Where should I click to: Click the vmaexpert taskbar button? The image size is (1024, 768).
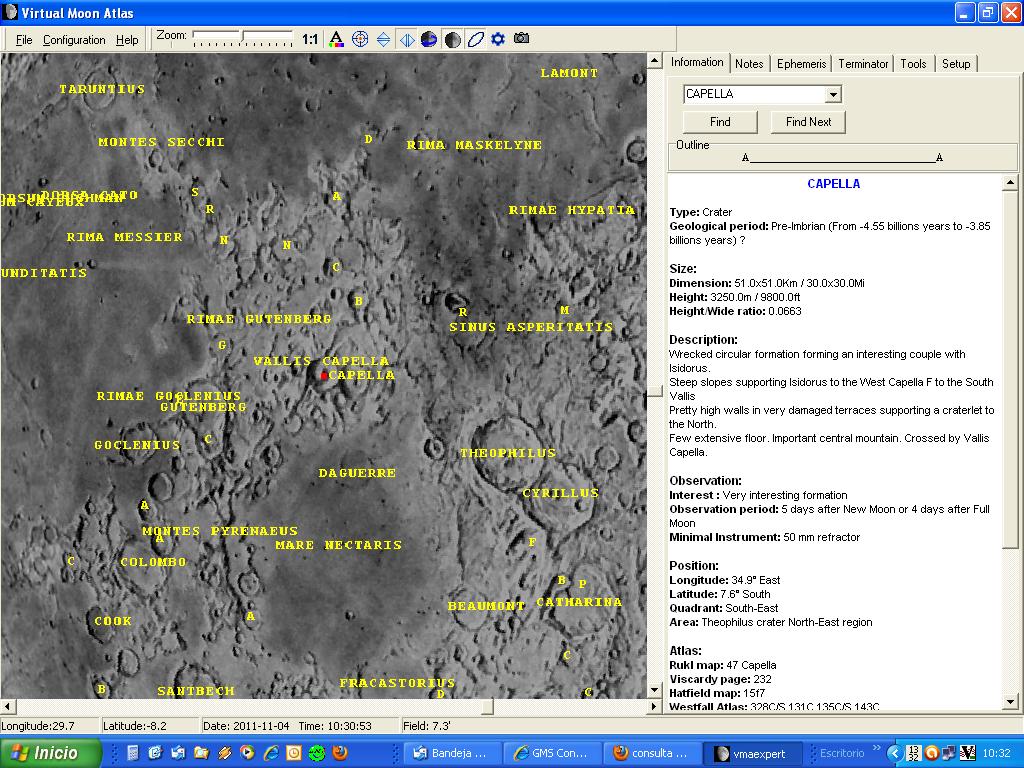(752, 753)
